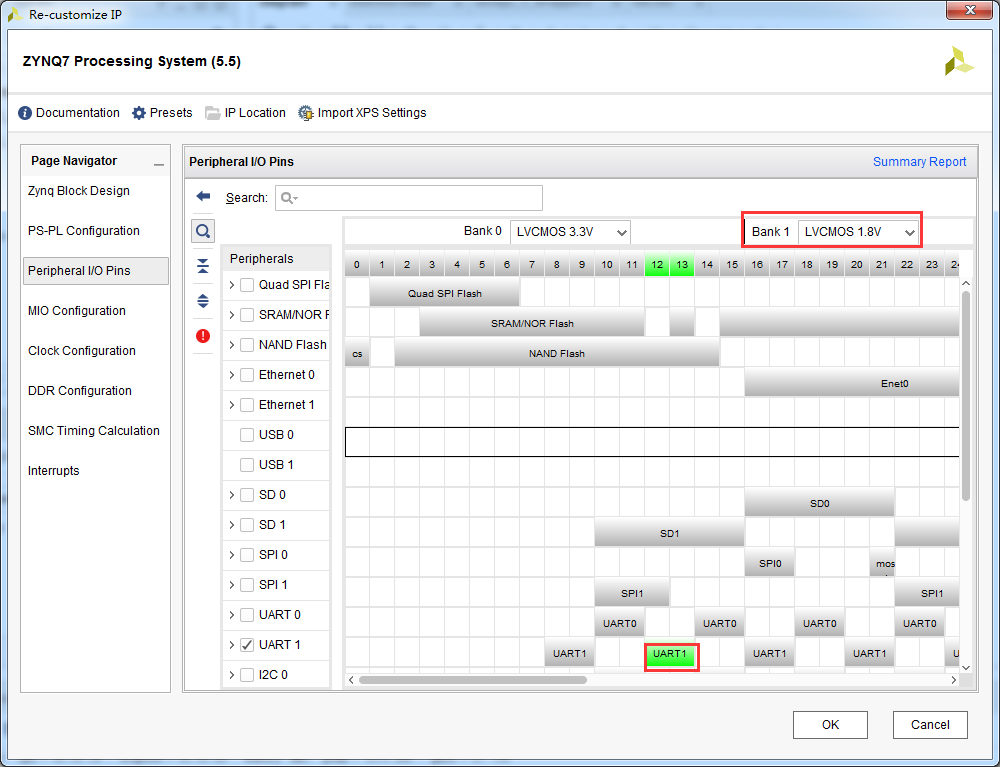Click the OK button
This screenshot has height=767, width=1000.
(830, 725)
